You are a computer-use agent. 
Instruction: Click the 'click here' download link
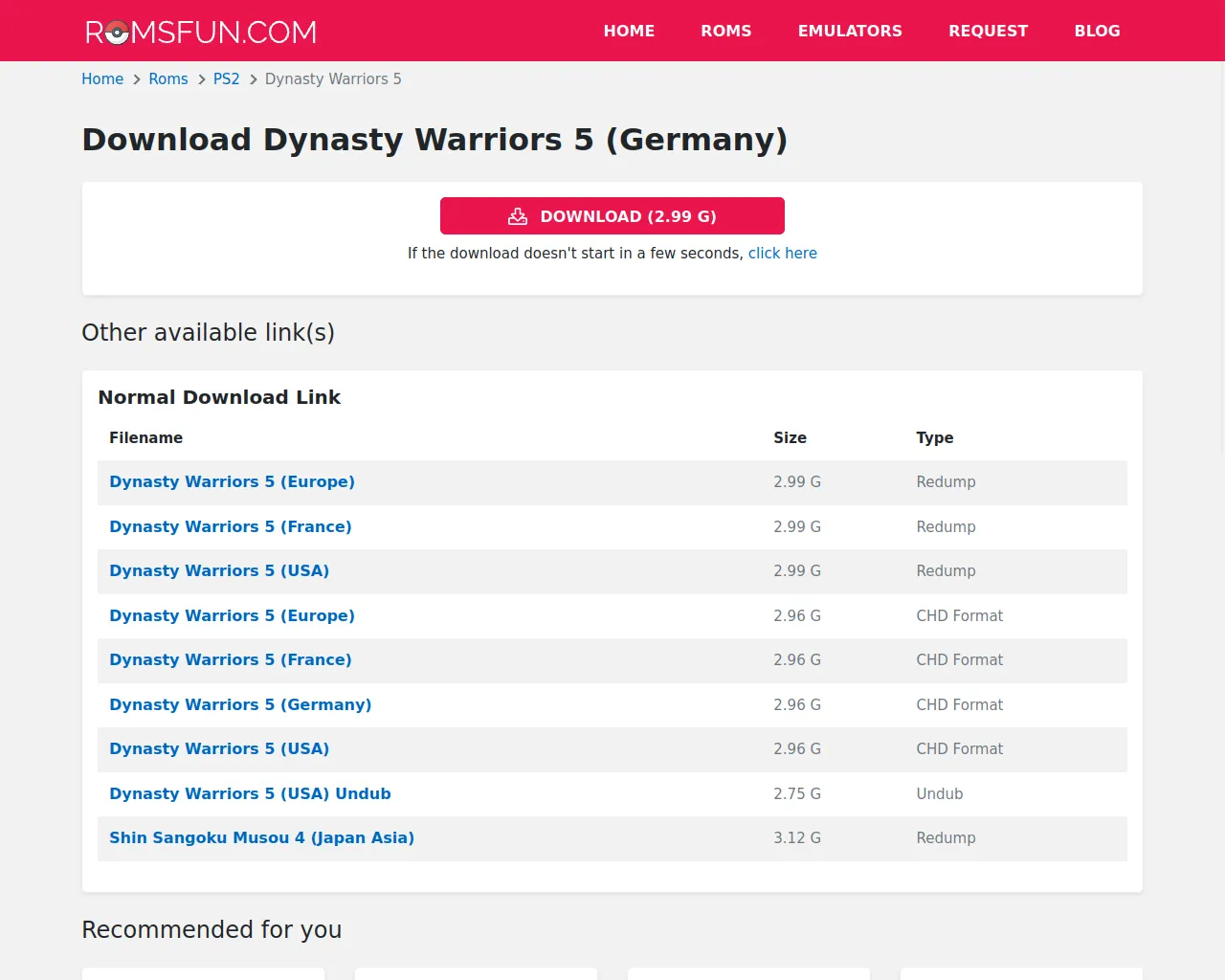coord(783,254)
